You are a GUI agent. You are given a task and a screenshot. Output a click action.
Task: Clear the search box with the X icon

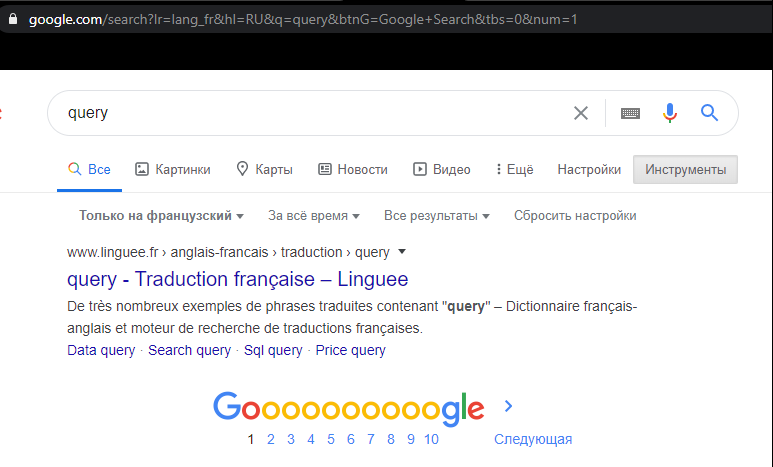click(581, 113)
